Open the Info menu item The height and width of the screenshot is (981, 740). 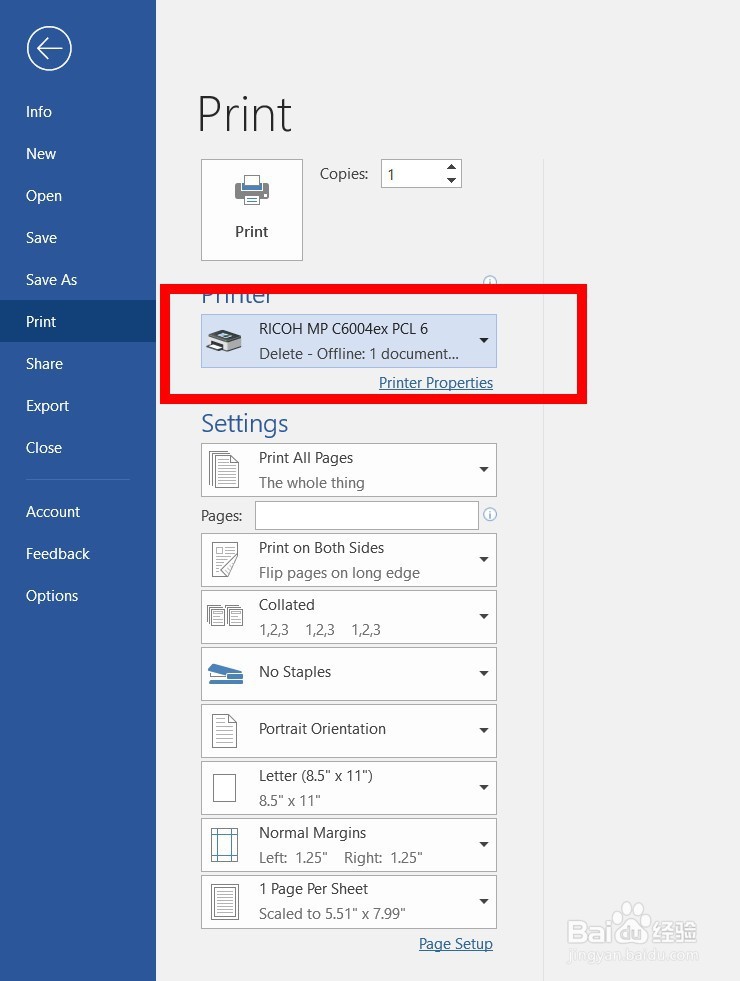point(39,111)
